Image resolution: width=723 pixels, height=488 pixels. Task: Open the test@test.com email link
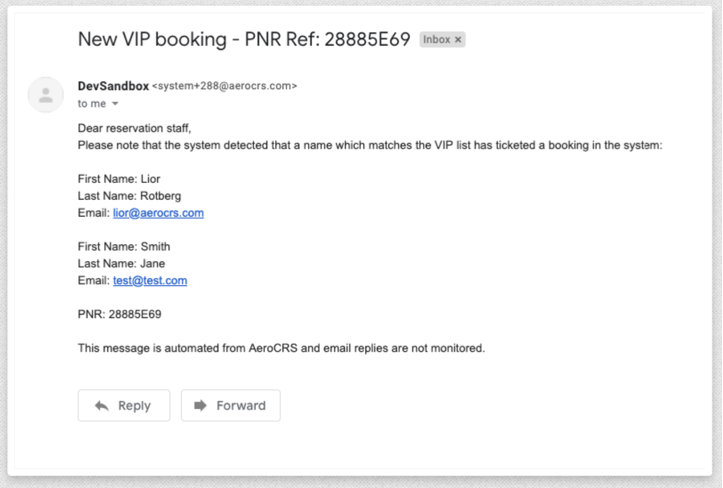click(150, 281)
